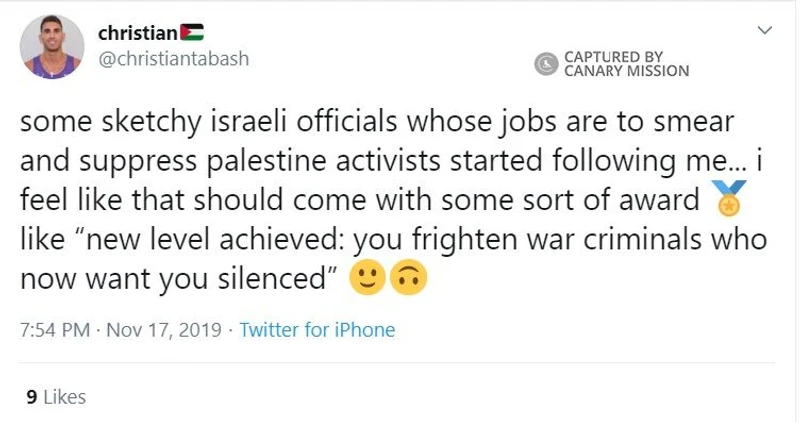Open the @christiantabash handle link
Image resolution: width=800 pixels, height=422 pixels.
point(173,59)
